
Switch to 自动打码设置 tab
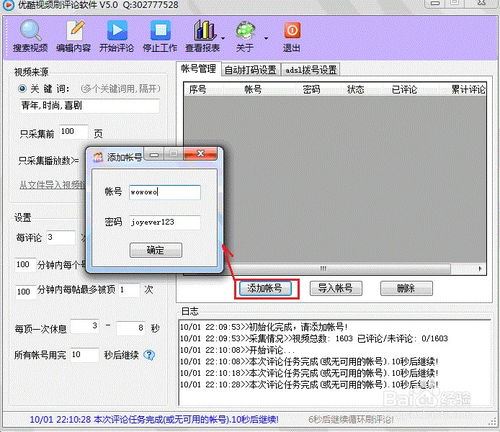point(251,70)
